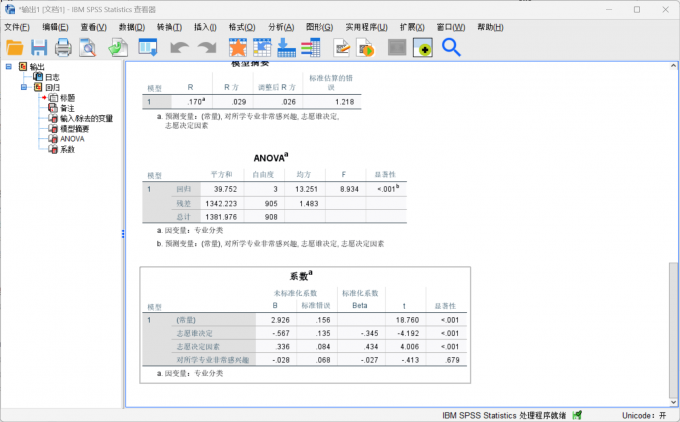The height and width of the screenshot is (422, 680).
Task: Select 标题 in the outline tree
Action: coord(67,98)
